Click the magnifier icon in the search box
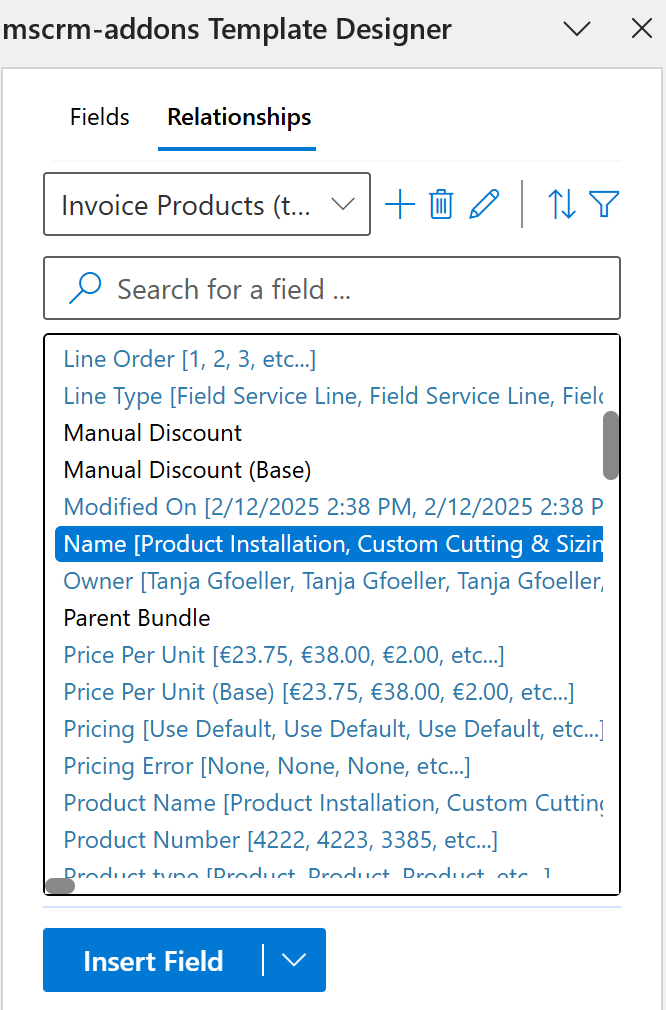 tap(85, 288)
